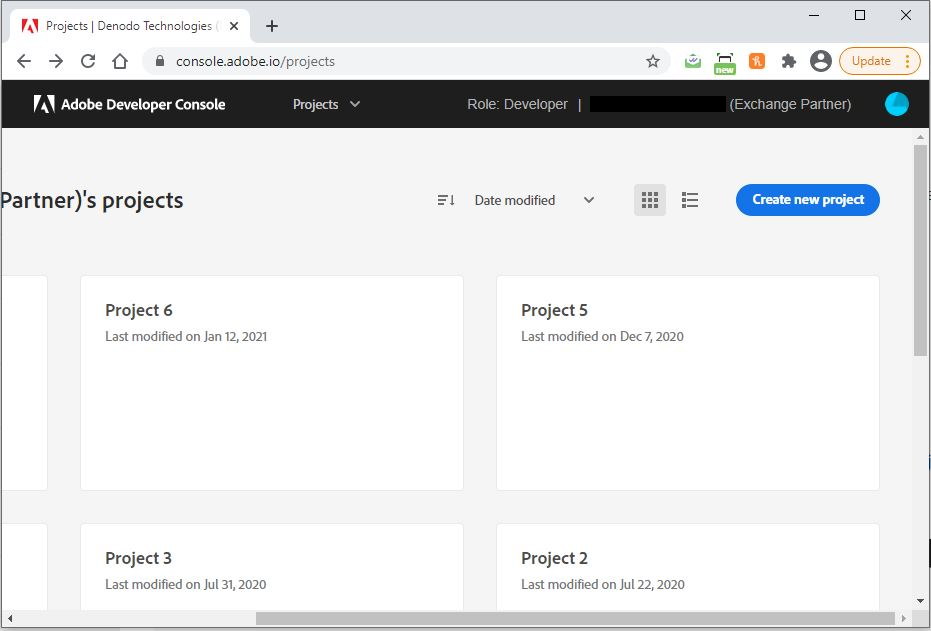This screenshot has width=931, height=631.
Task: Click 'Last modified on Jul 31, 2020'
Action: (185, 585)
